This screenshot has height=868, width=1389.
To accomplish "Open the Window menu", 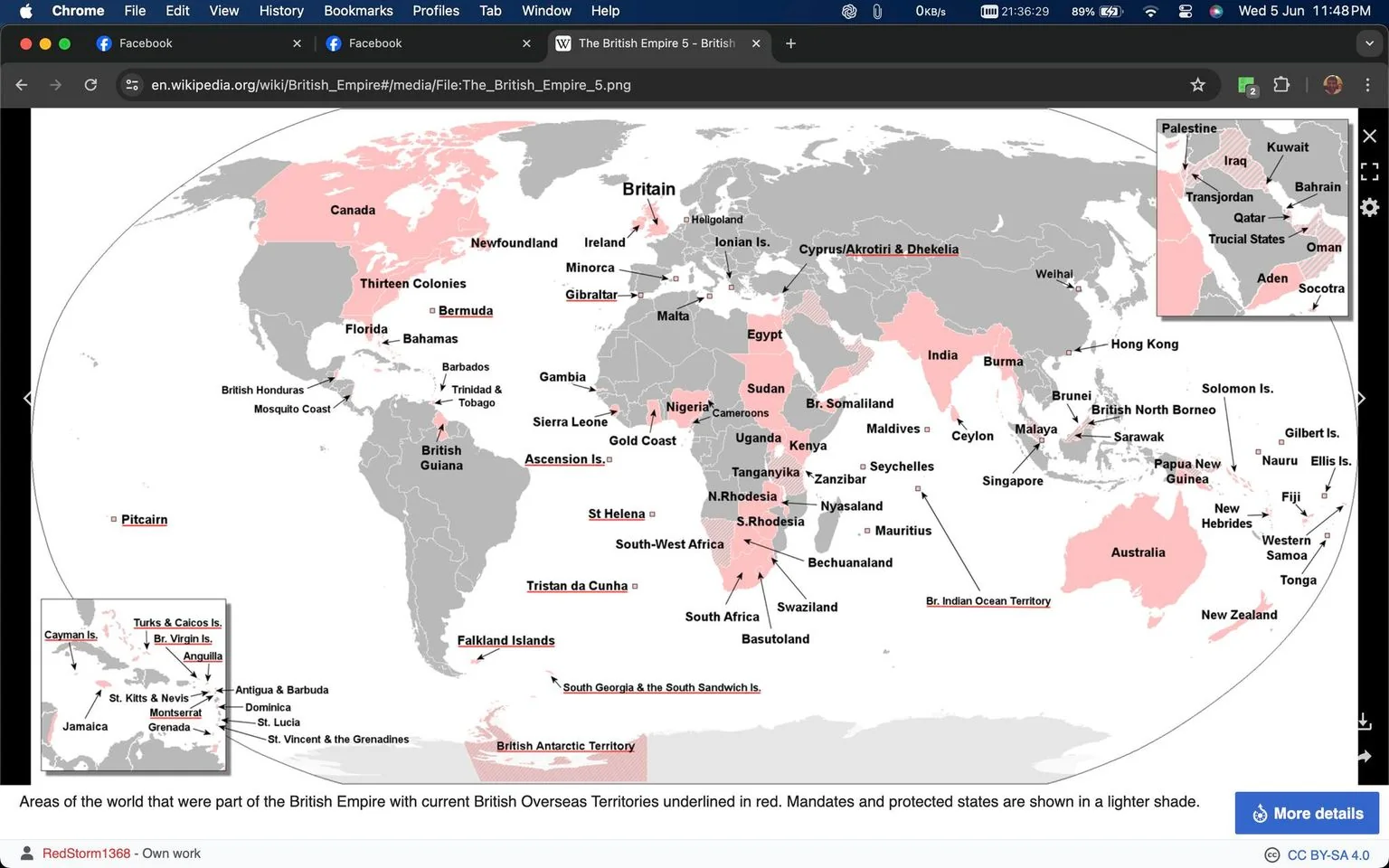I will (x=546, y=11).
